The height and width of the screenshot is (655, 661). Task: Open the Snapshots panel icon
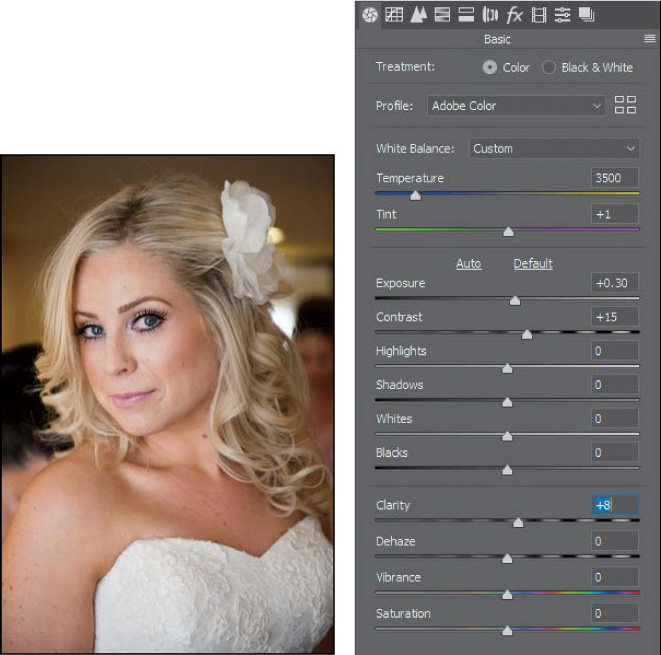587,15
